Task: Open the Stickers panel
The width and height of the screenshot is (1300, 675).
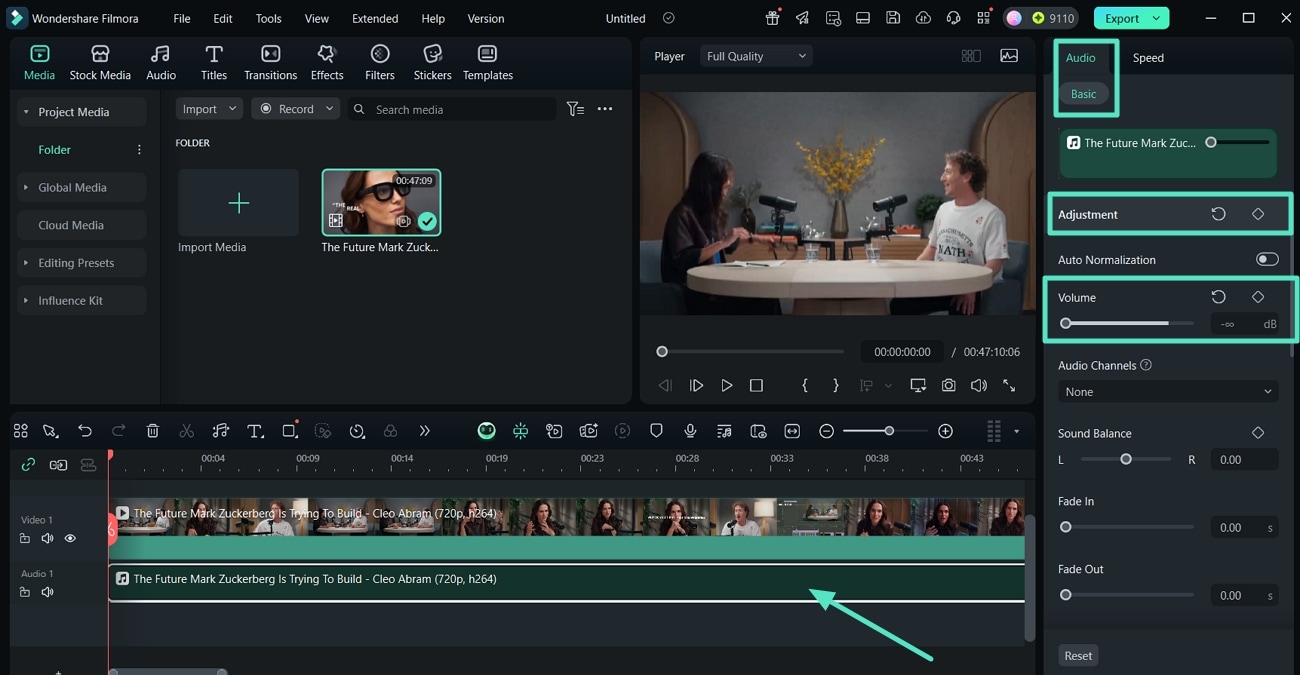Action: [432, 62]
